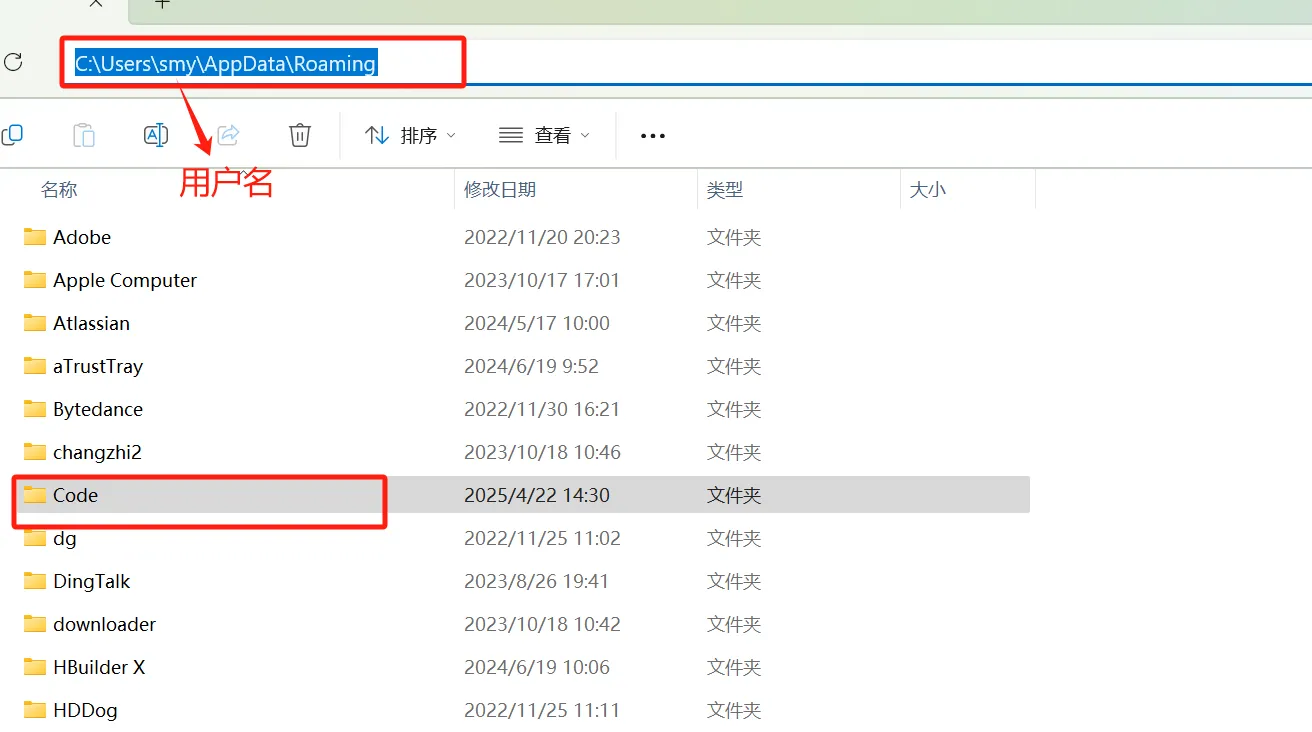This screenshot has width=1312, height=732.
Task: Select the Rename icon
Action: [x=156, y=134]
